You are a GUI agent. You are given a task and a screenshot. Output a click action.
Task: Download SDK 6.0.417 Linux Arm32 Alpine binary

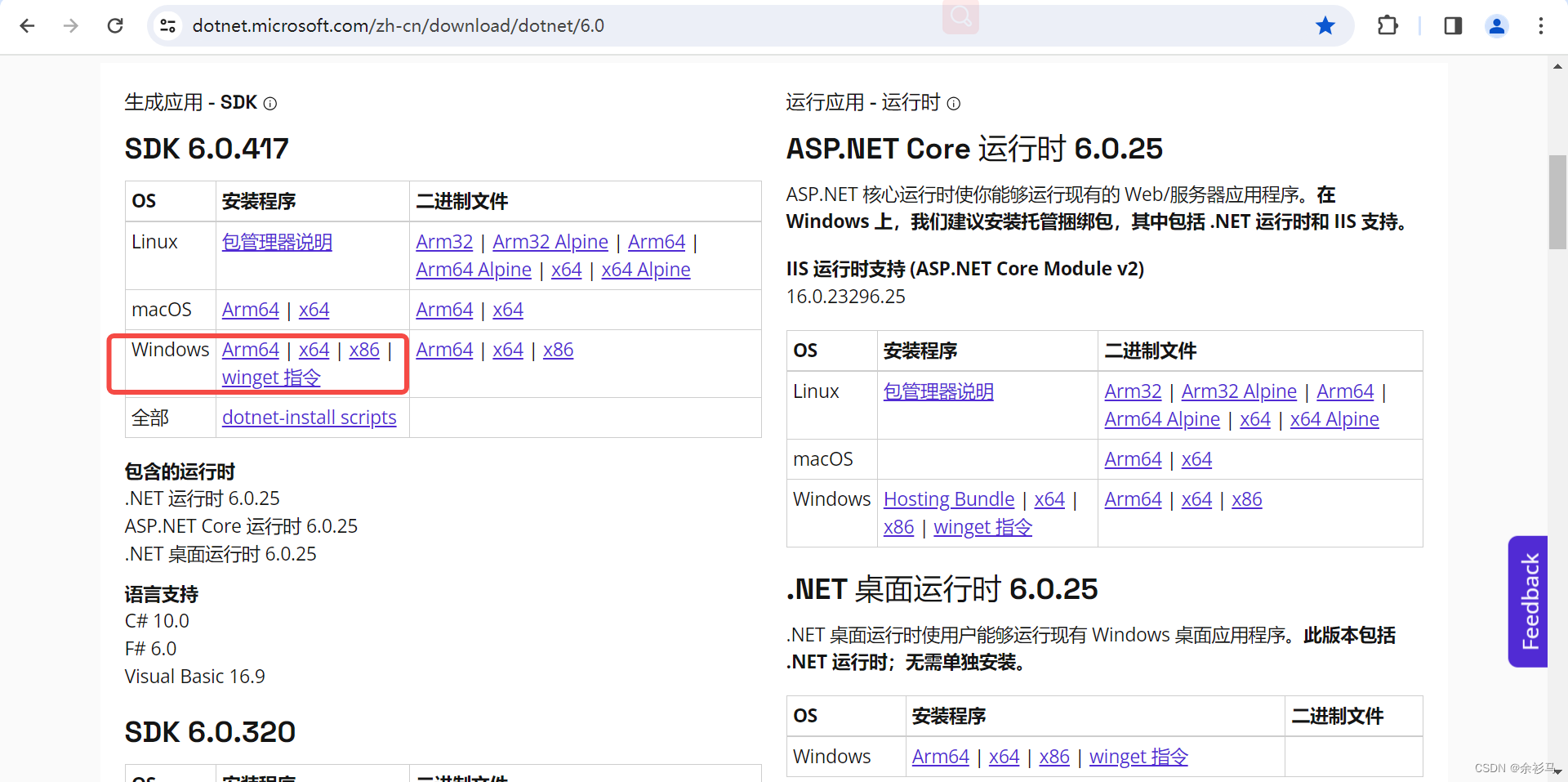click(x=550, y=242)
